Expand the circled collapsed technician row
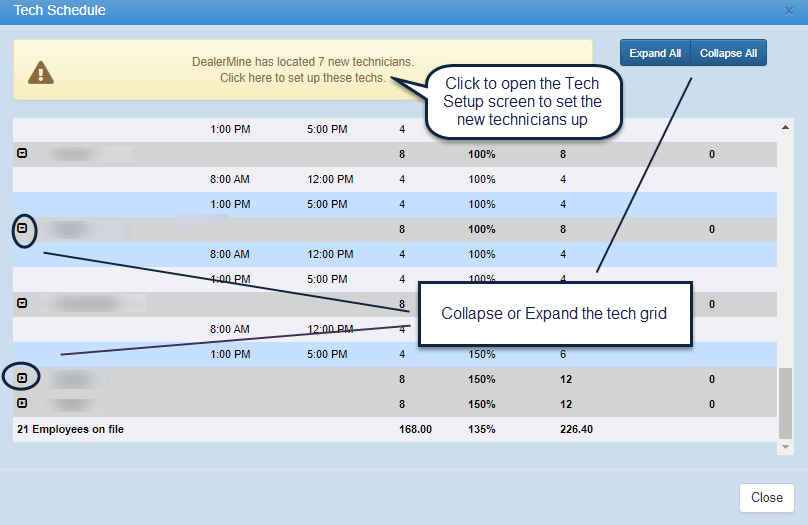The width and height of the screenshot is (808, 525). (x=23, y=378)
